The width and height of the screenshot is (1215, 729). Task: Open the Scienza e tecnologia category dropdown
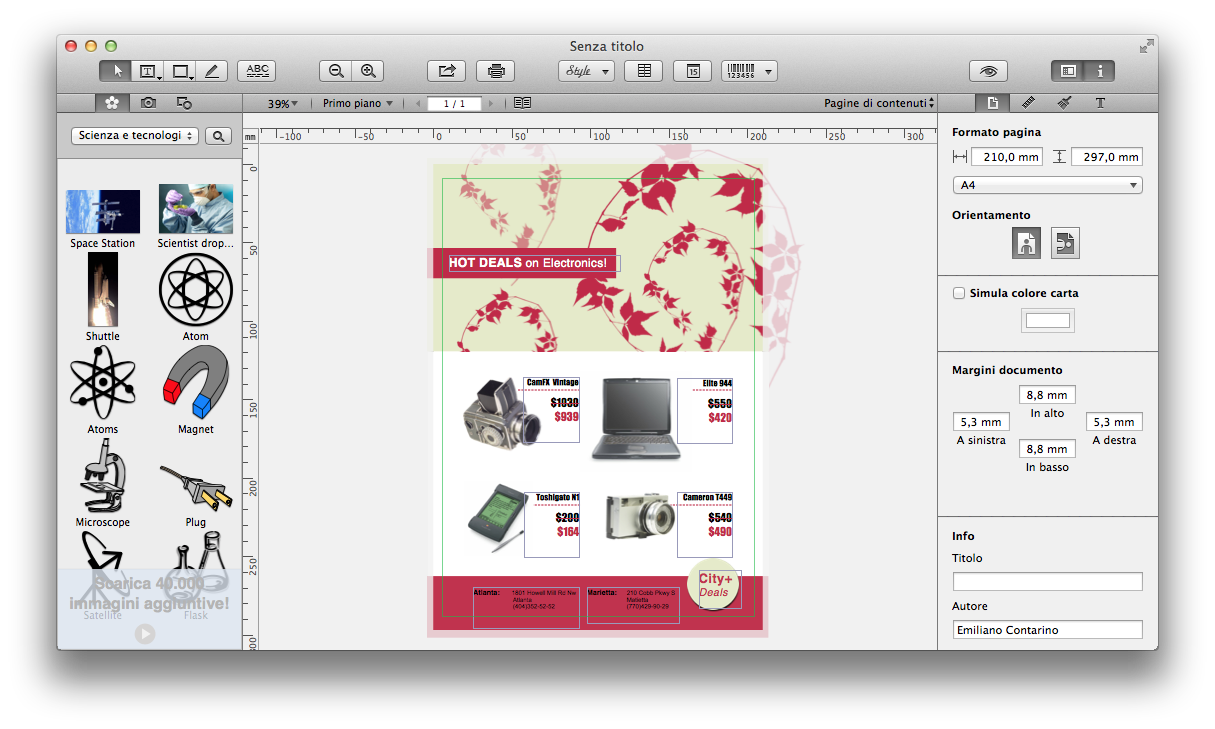tap(135, 136)
